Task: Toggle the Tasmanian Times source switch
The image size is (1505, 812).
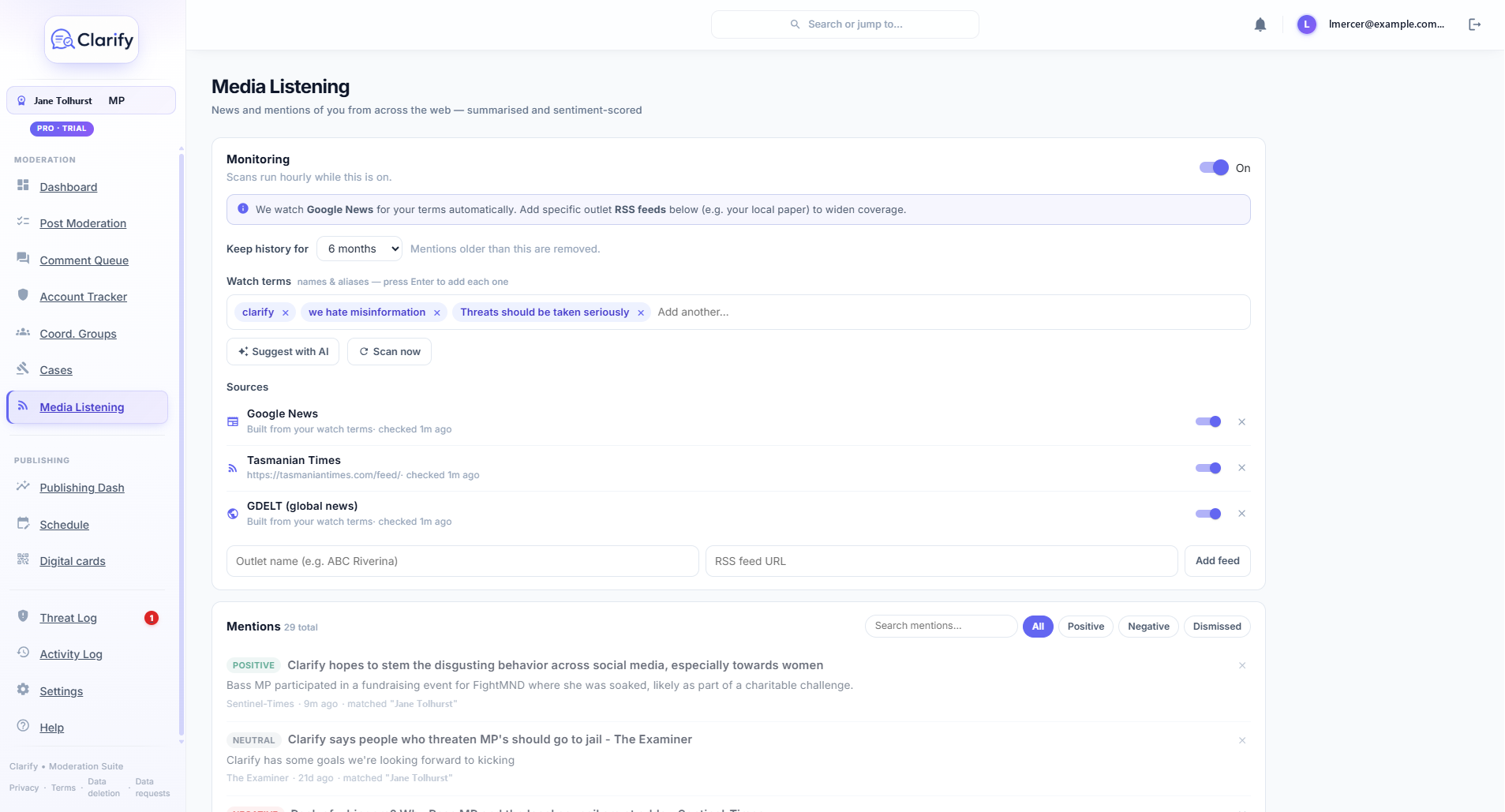Action: click(x=1208, y=468)
